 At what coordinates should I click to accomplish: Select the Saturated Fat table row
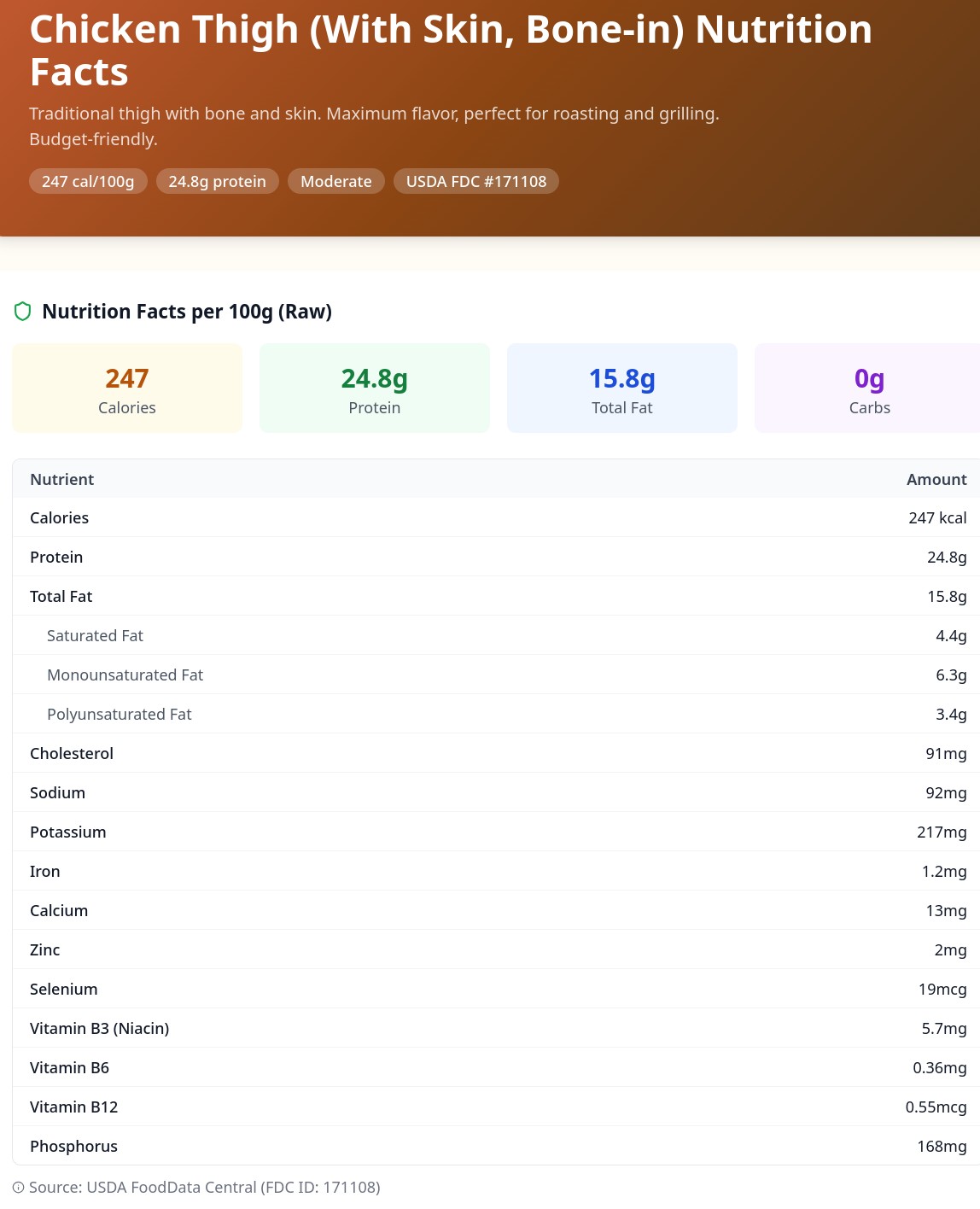496,635
